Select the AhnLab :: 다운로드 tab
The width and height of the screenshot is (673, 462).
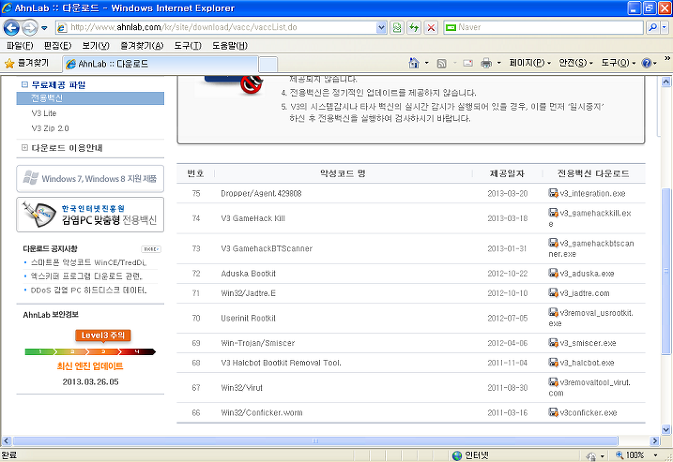(x=160, y=64)
